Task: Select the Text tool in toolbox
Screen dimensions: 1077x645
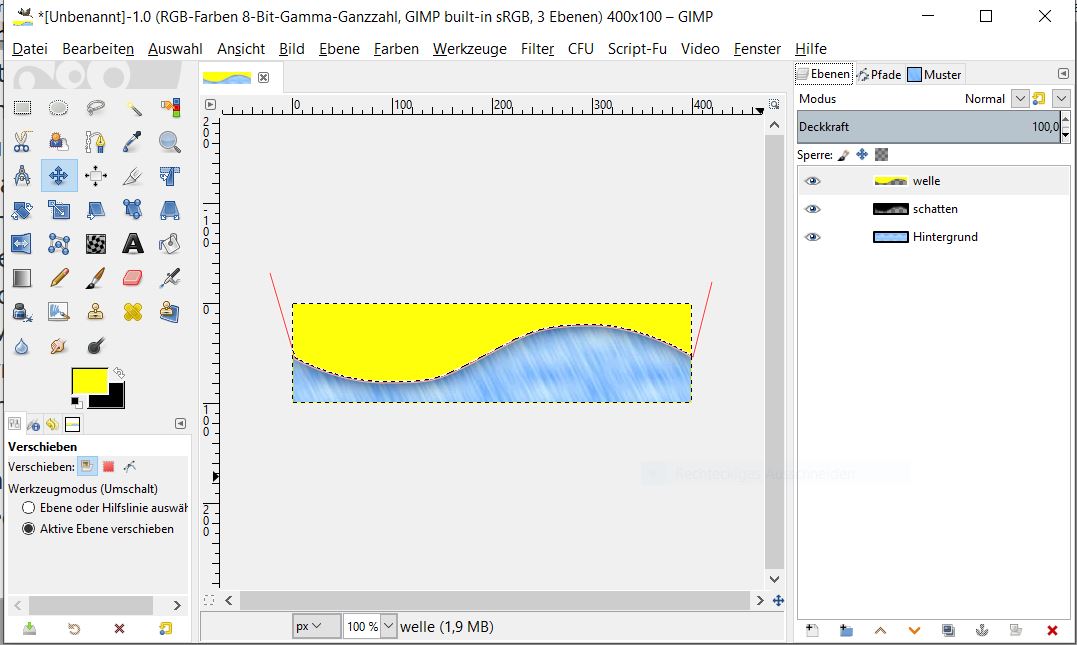Action: (132, 243)
